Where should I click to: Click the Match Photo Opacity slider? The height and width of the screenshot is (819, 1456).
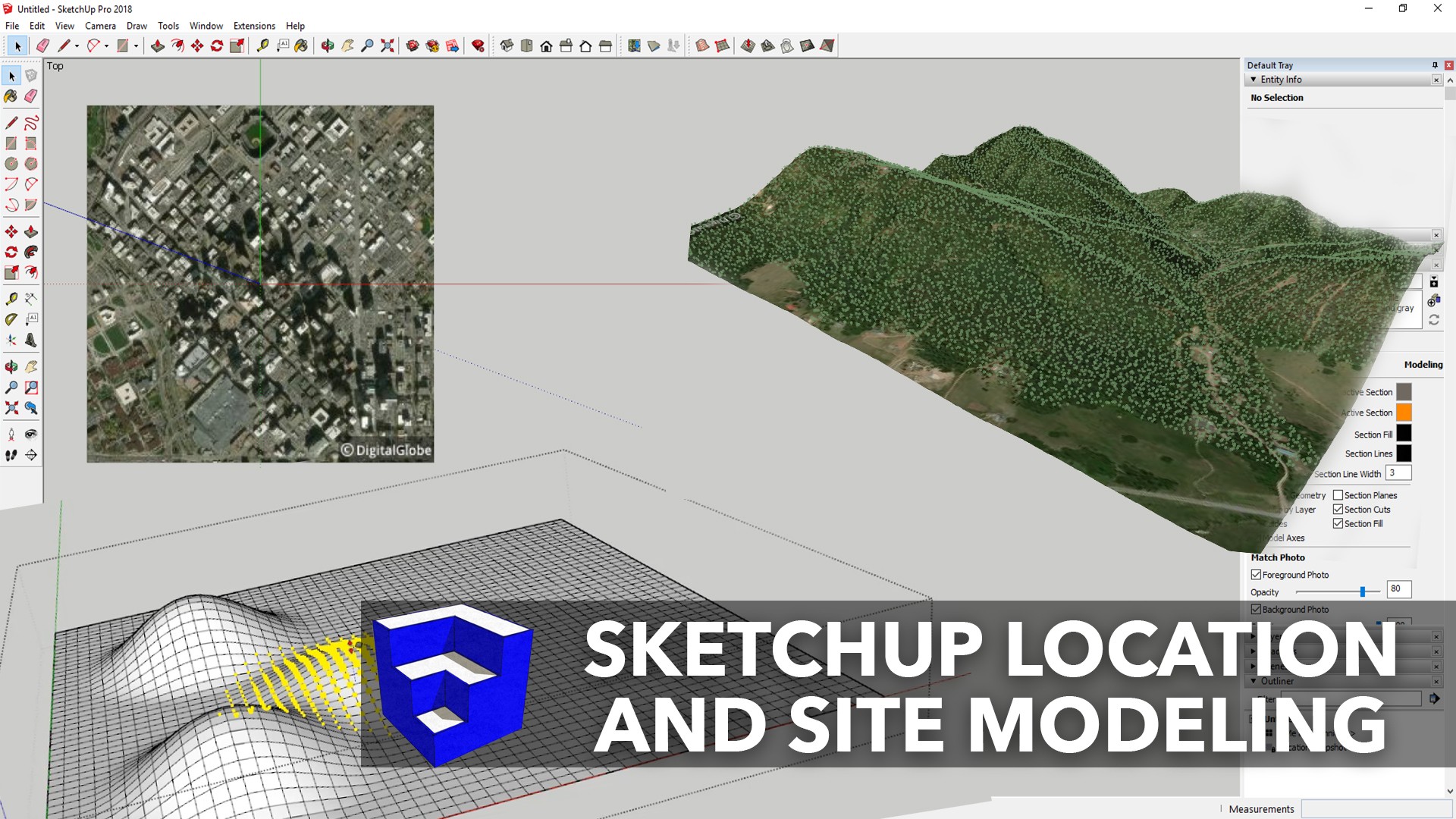(1337, 591)
